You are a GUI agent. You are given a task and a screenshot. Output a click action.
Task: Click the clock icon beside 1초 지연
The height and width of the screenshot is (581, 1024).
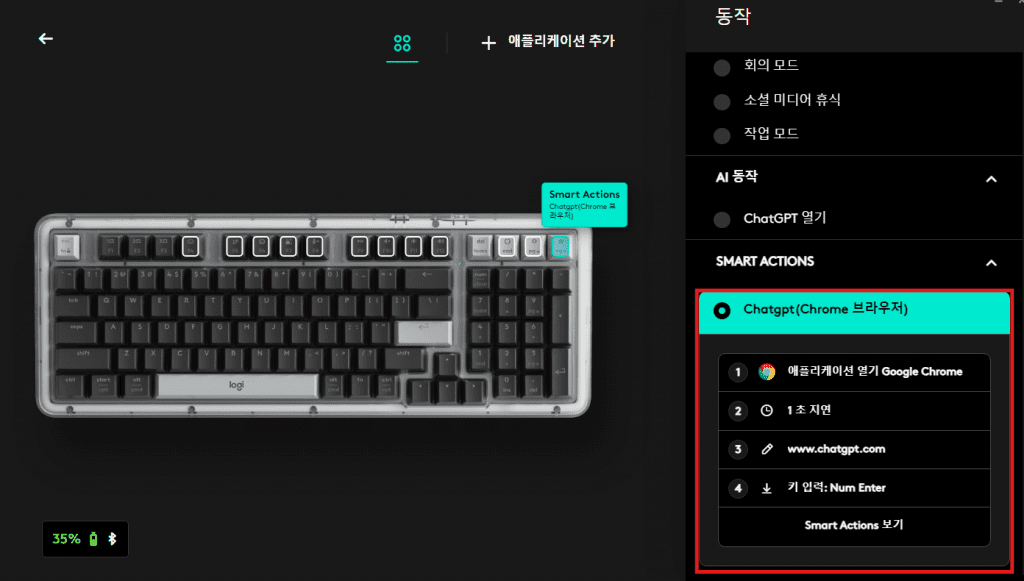tap(767, 411)
